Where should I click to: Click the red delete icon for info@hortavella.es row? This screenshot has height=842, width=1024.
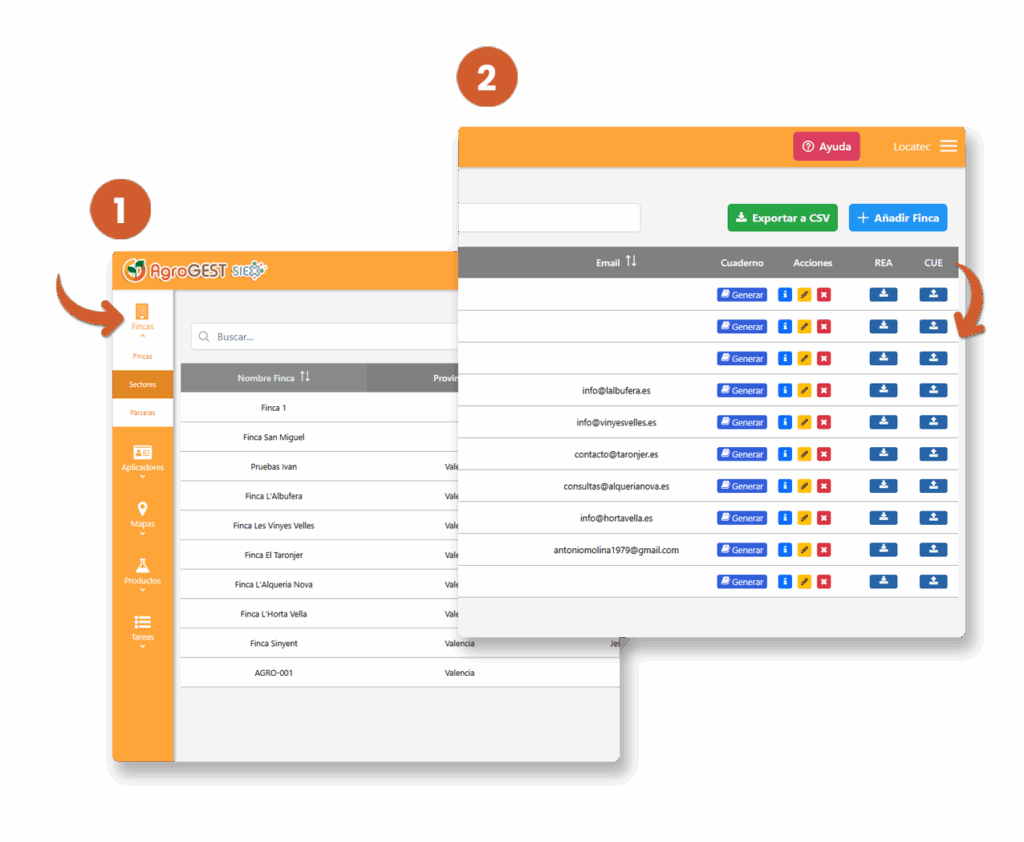pos(824,518)
